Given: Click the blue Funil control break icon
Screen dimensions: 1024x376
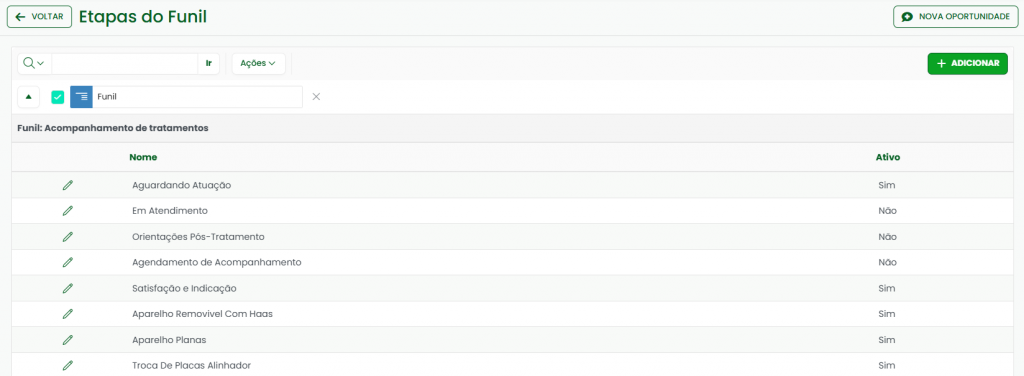Looking at the screenshot, I should click(x=81, y=97).
